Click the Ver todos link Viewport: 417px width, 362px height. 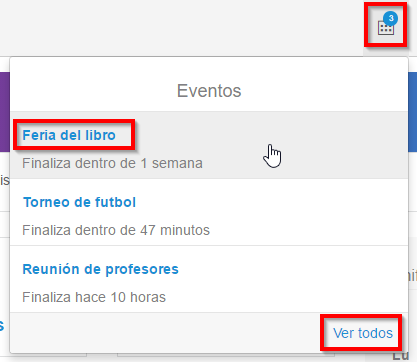[x=363, y=333]
